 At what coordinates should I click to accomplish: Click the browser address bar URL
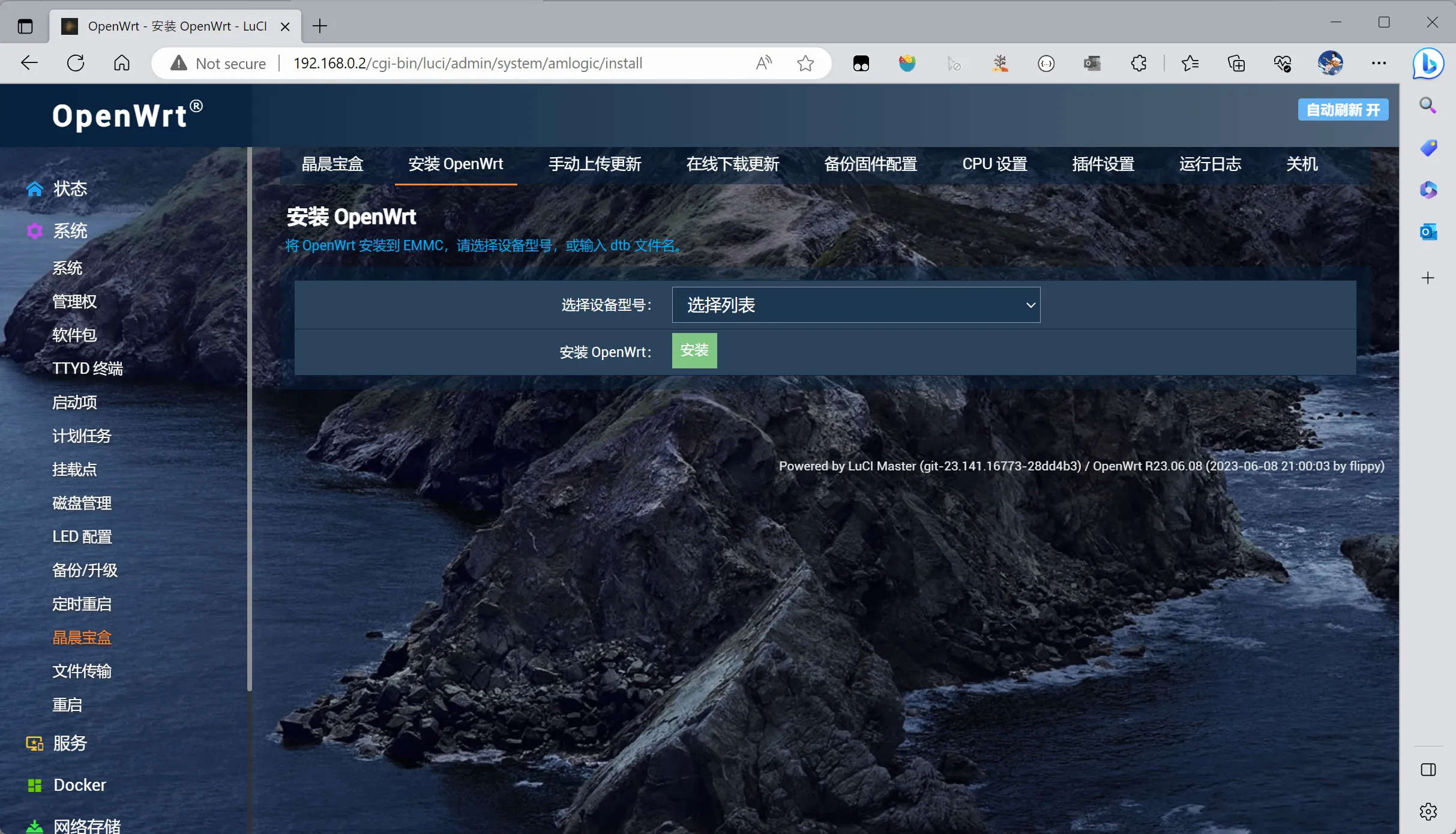pos(468,63)
